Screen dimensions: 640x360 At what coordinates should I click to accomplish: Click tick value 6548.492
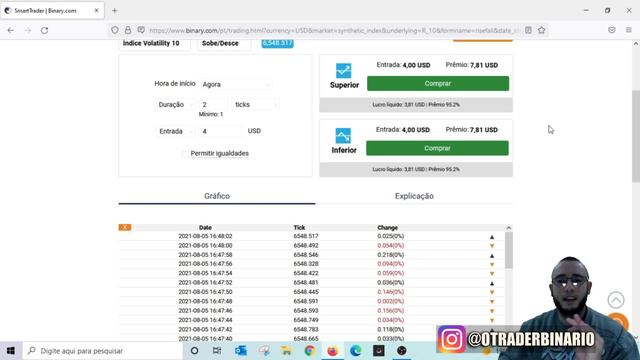click(306, 245)
